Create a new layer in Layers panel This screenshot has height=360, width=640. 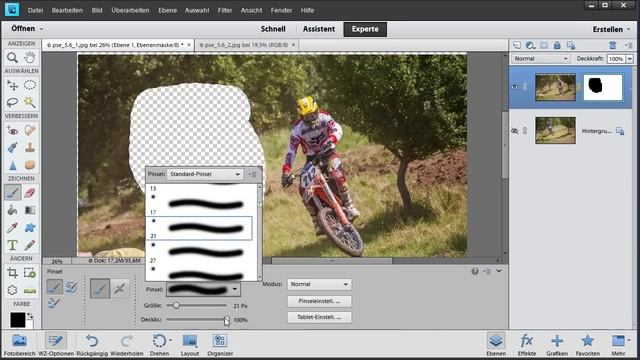(517, 45)
